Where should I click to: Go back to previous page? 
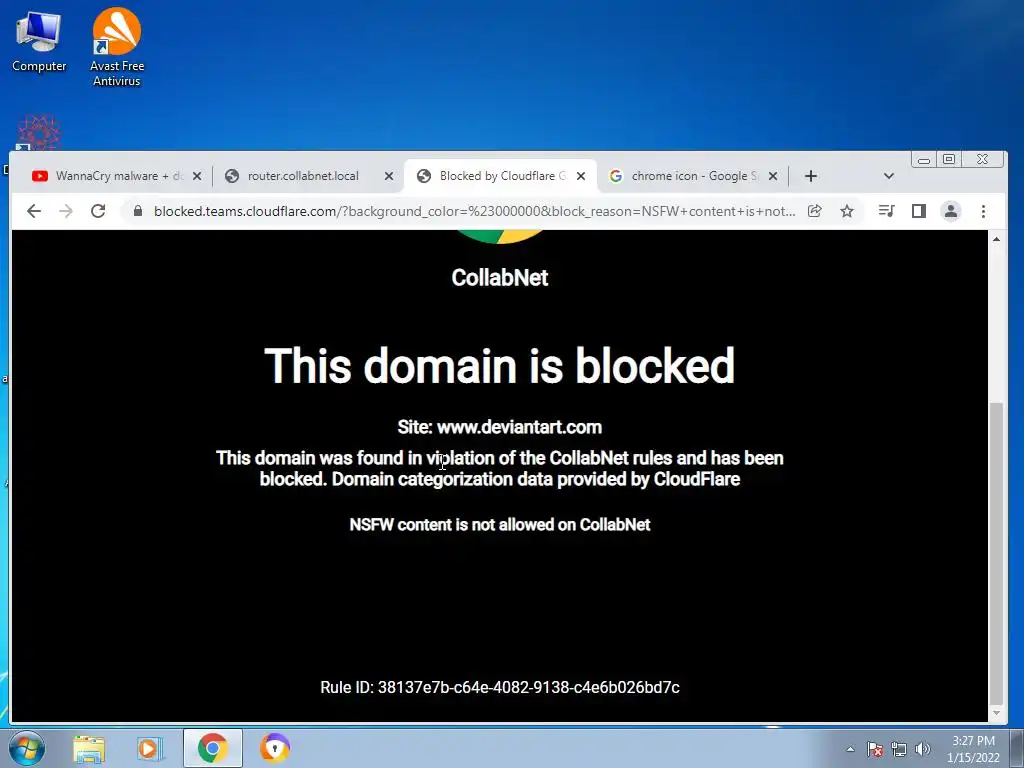[x=34, y=211]
